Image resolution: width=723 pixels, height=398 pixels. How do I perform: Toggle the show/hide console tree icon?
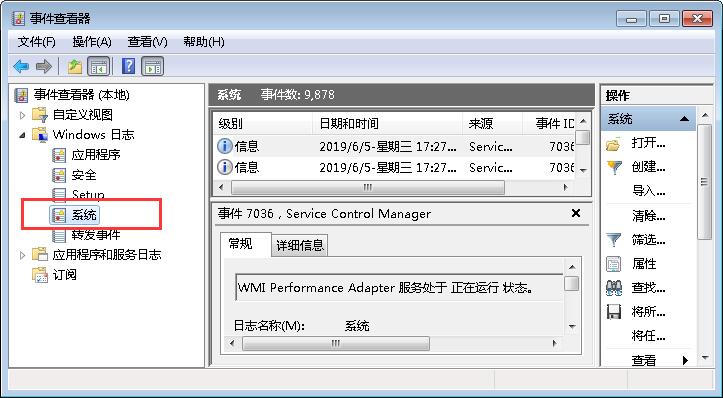99,66
